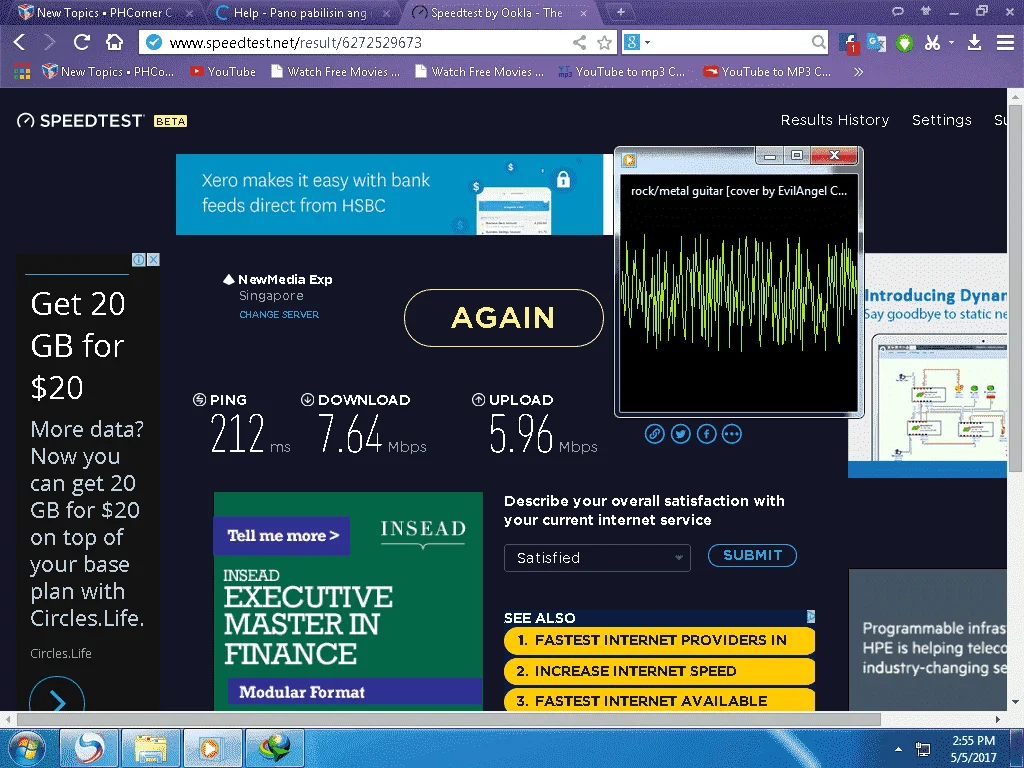Show hidden system tray icons
The width and height of the screenshot is (1024, 768).
899,749
